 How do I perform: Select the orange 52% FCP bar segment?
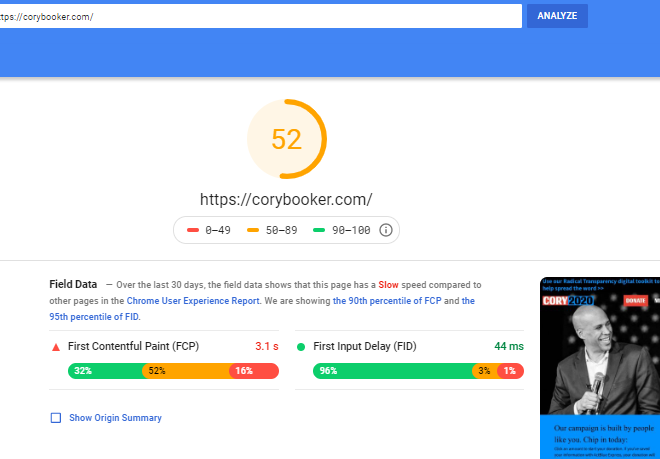point(188,371)
